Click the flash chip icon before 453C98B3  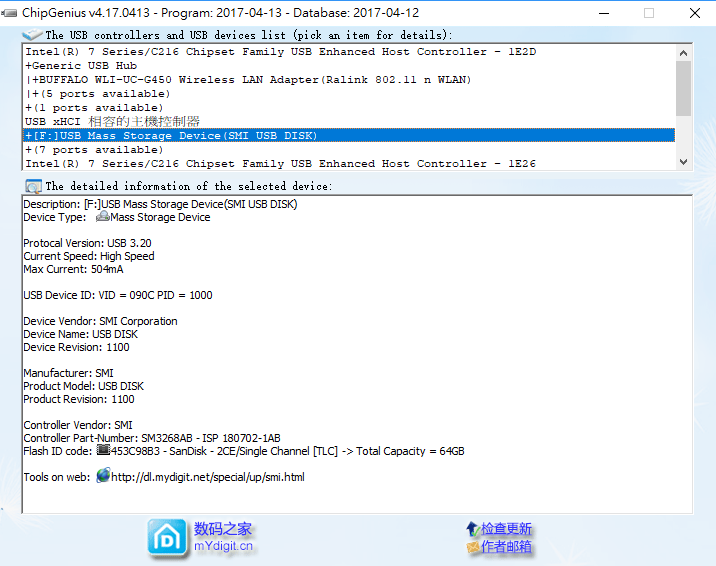[104, 451]
